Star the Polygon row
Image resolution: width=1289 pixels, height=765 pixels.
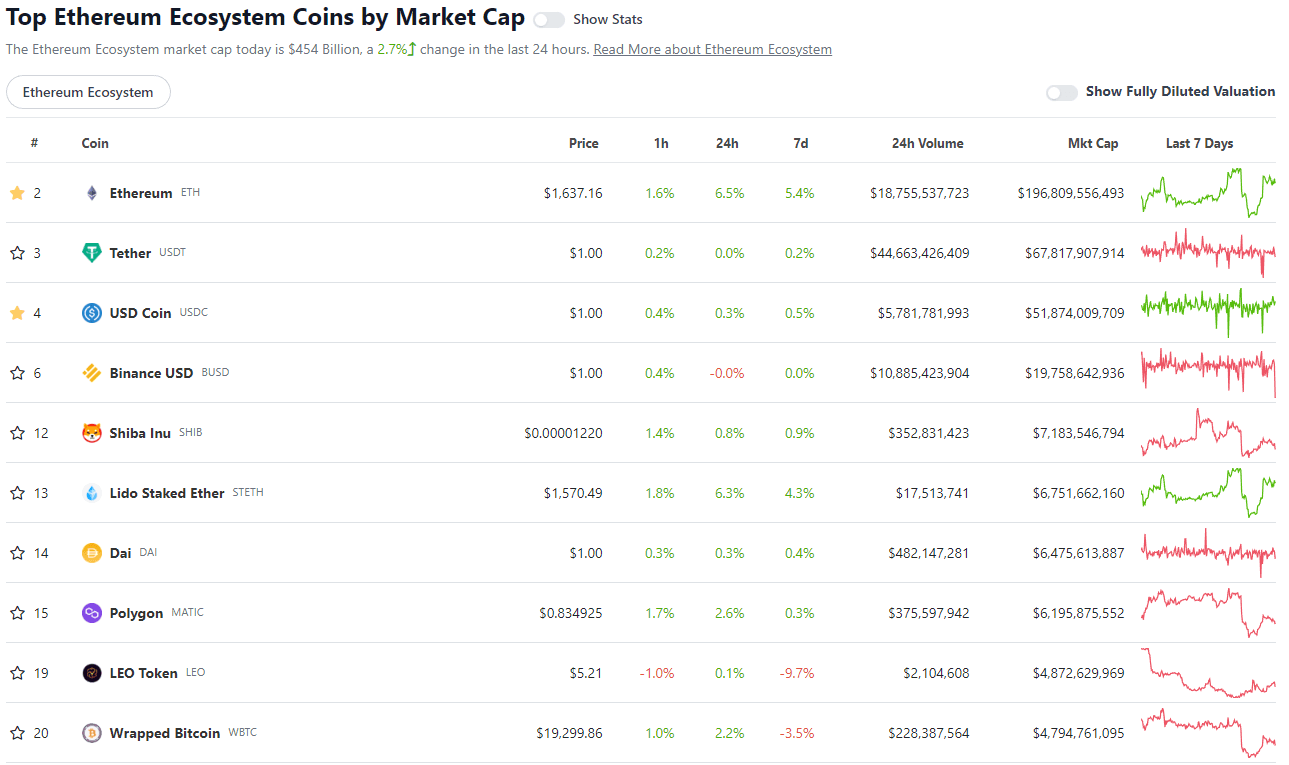point(17,613)
